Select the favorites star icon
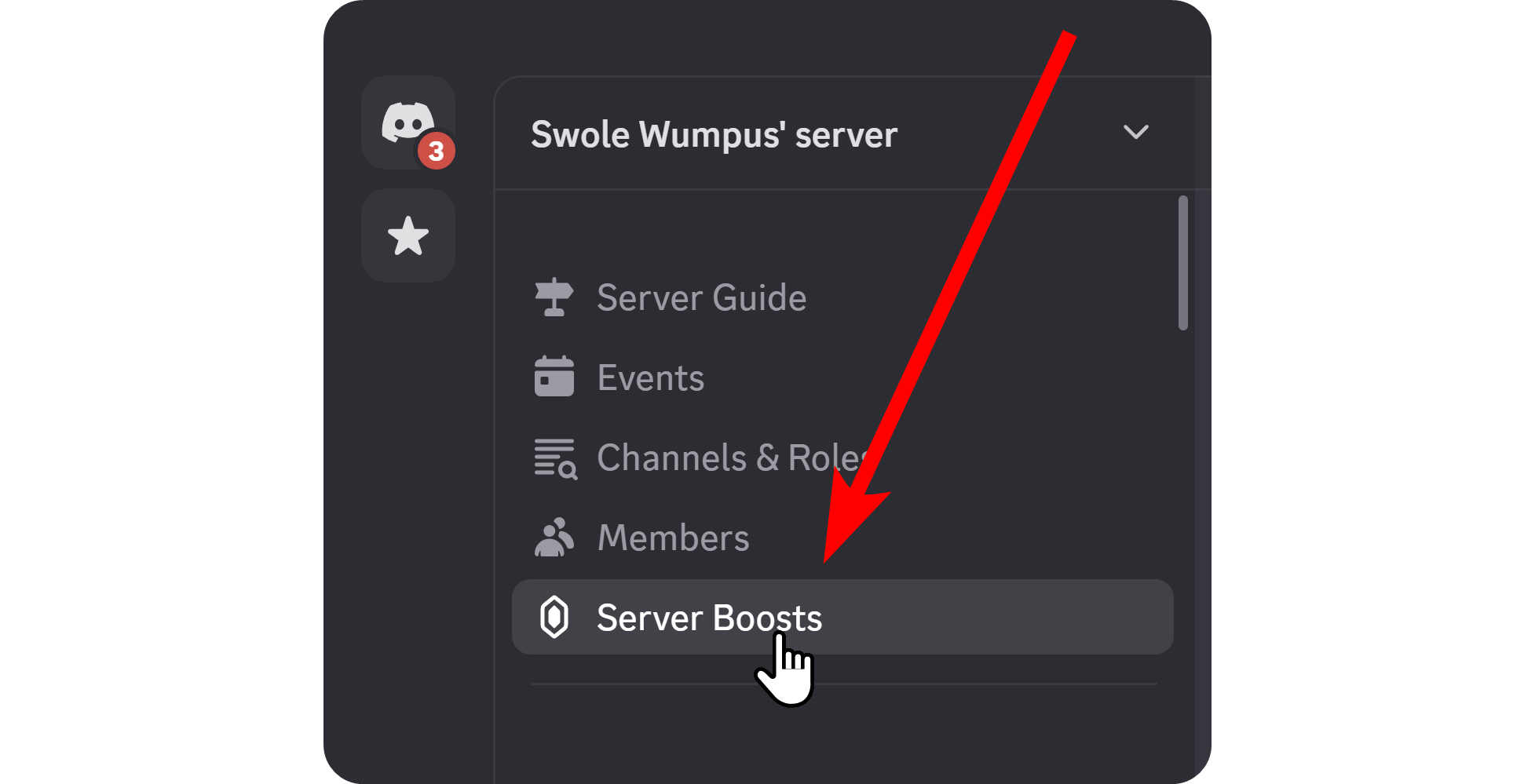Viewport: 1535px width, 784px height. click(408, 235)
